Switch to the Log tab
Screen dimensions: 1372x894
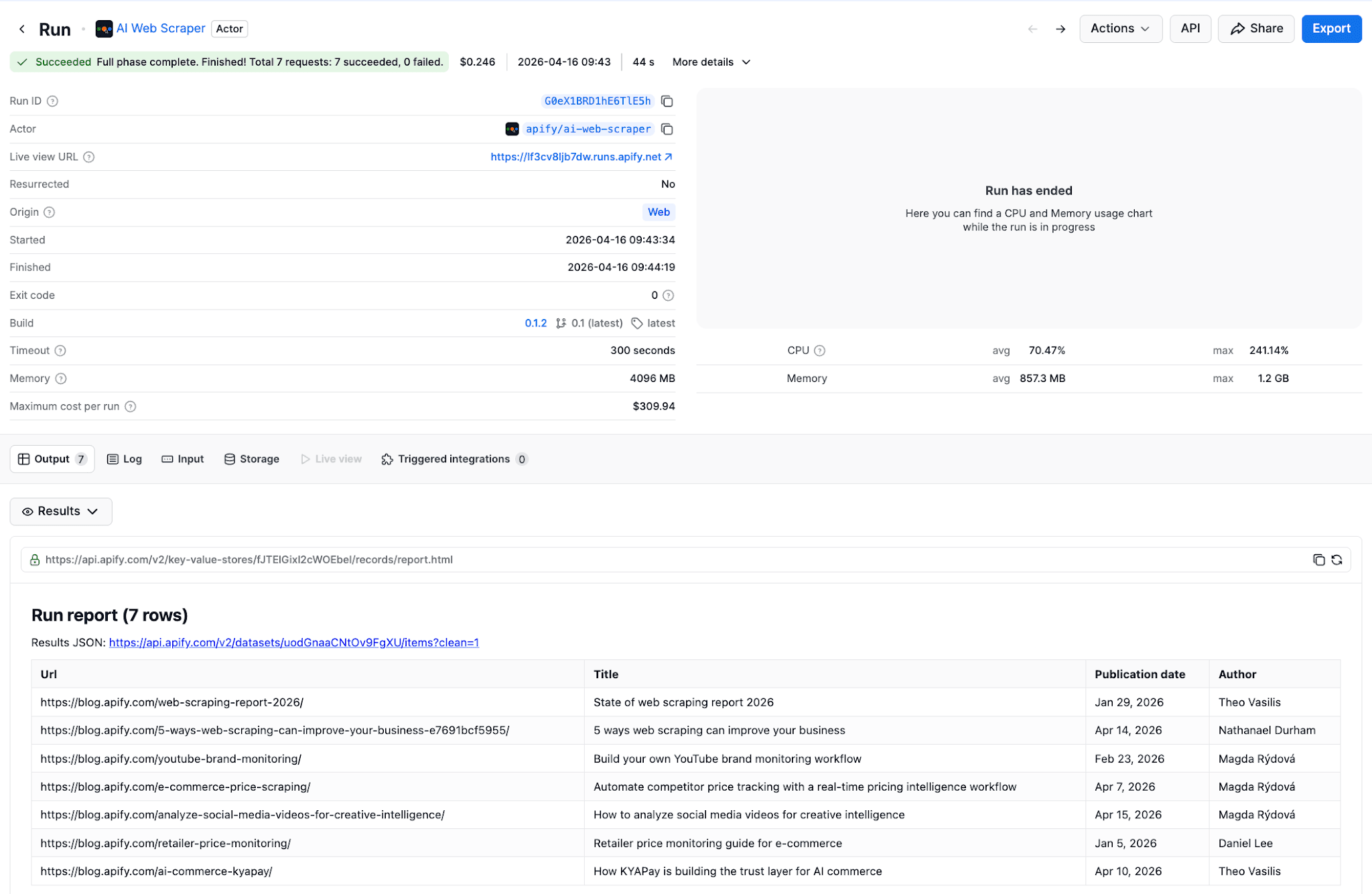[x=125, y=459]
